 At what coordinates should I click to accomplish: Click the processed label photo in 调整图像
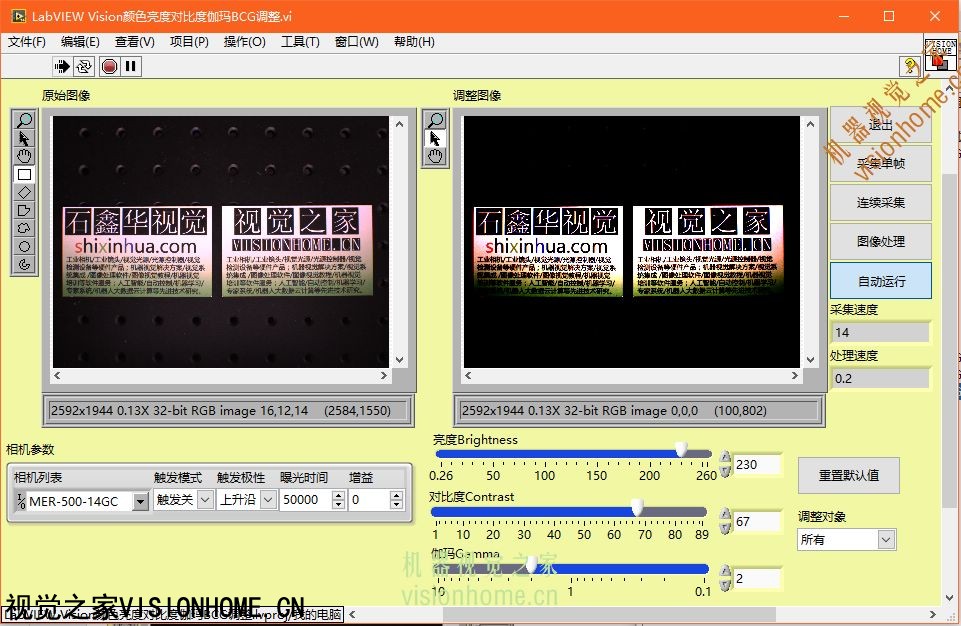pyautogui.click(x=631, y=242)
